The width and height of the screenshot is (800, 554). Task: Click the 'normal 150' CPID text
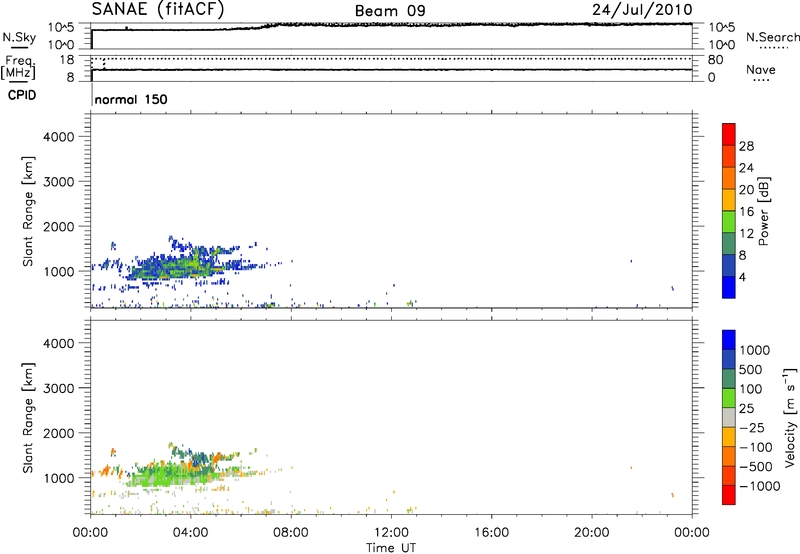coord(131,99)
